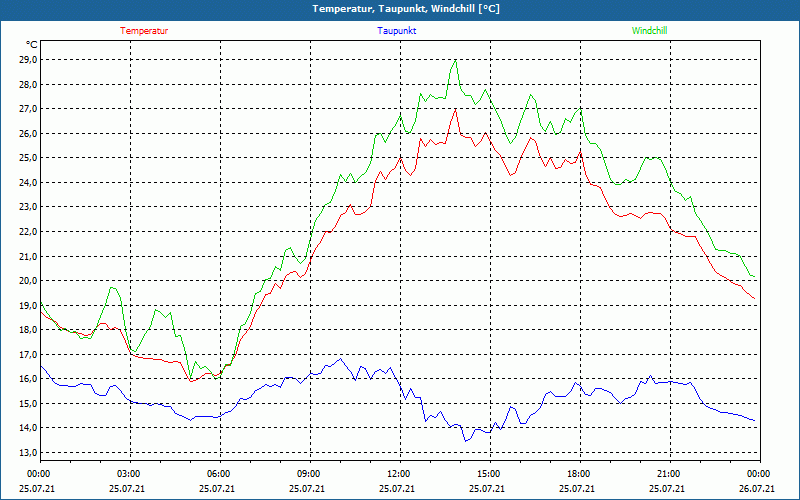The width and height of the screenshot is (800, 500).
Task: Click the red Temperatur peak at 27 degrees
Action: (455, 110)
